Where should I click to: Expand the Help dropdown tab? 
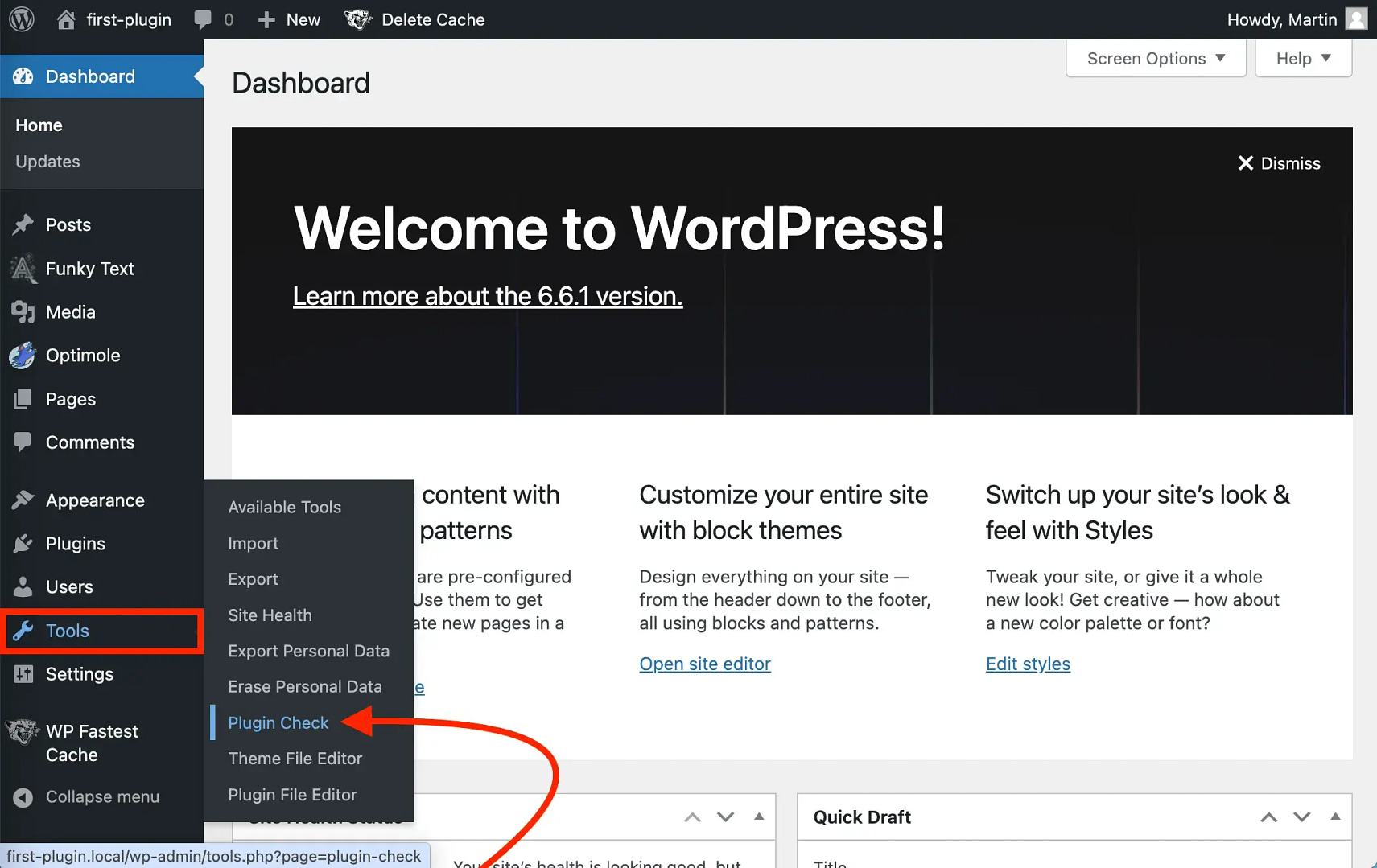[1303, 59]
